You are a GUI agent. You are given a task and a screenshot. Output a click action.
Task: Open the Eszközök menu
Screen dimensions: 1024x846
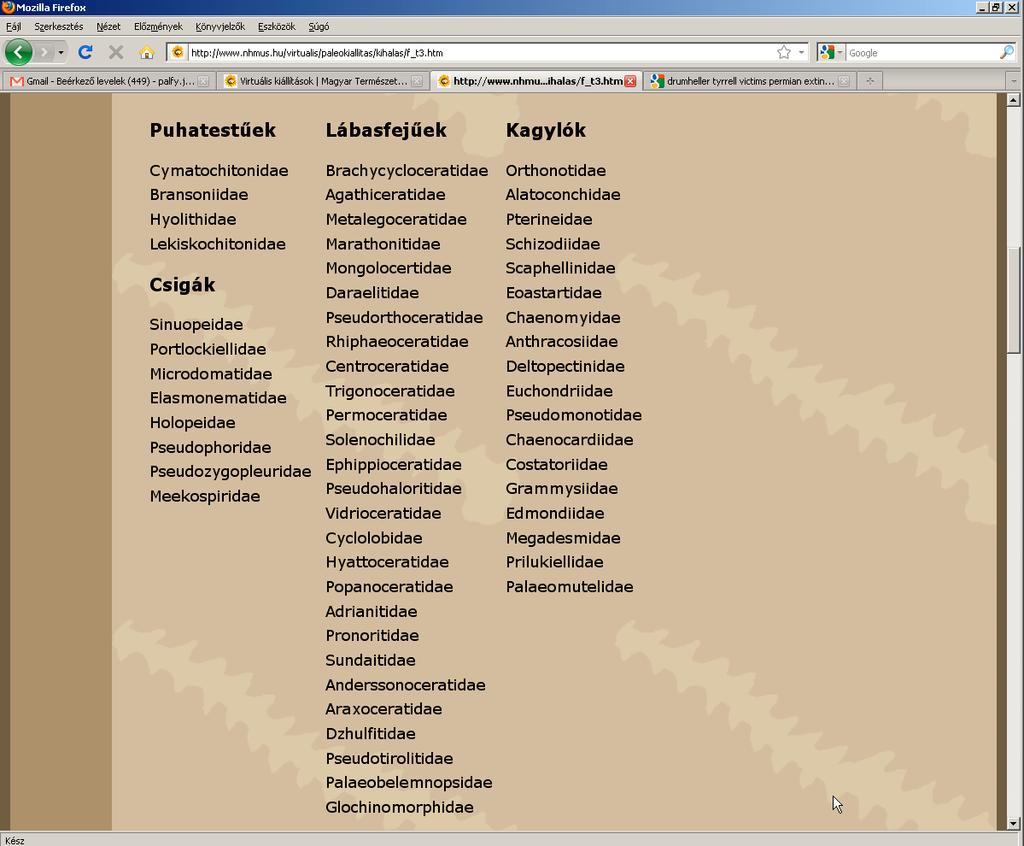[x=276, y=27]
